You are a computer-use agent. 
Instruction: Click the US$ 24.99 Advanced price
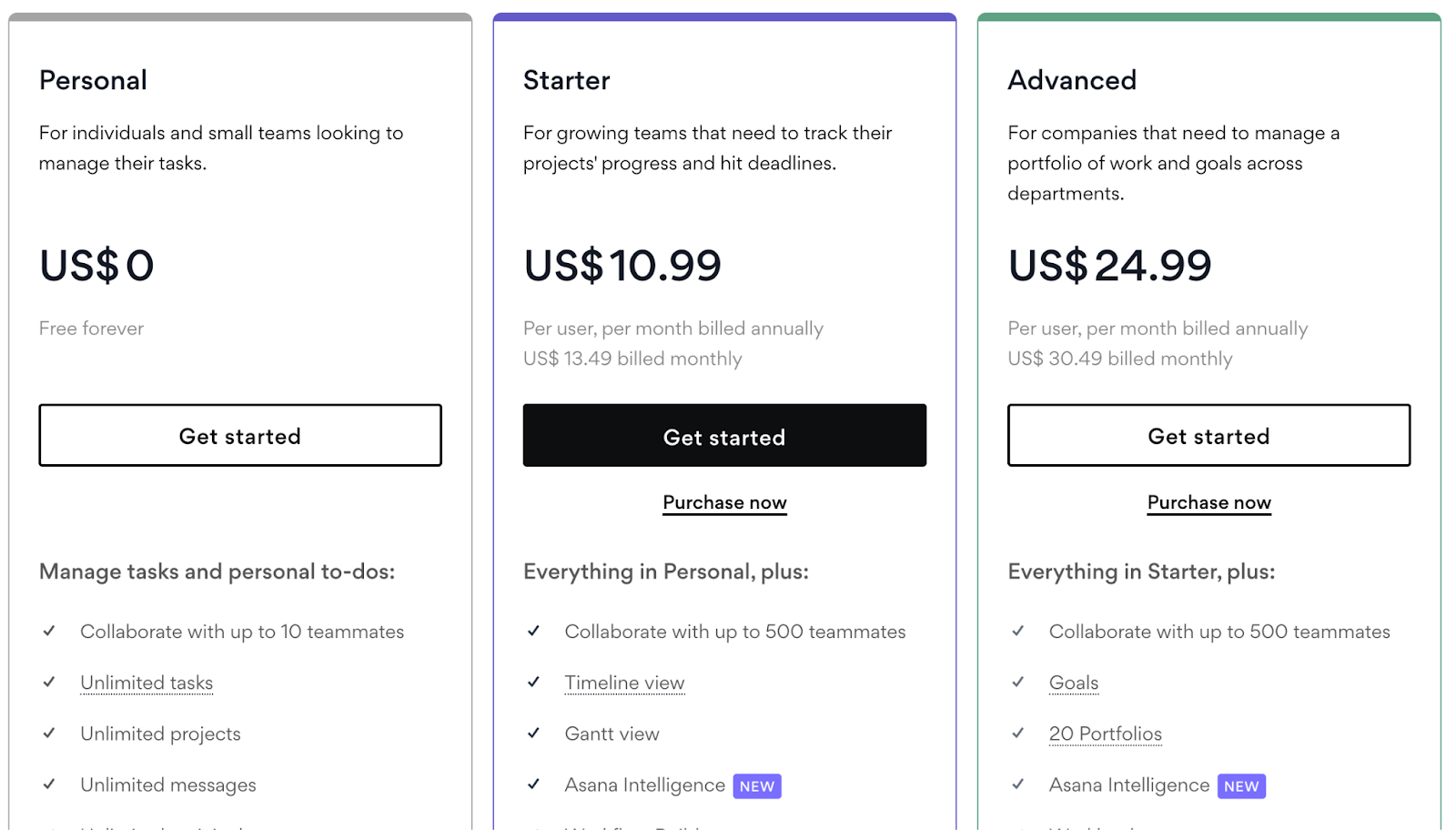[1109, 266]
